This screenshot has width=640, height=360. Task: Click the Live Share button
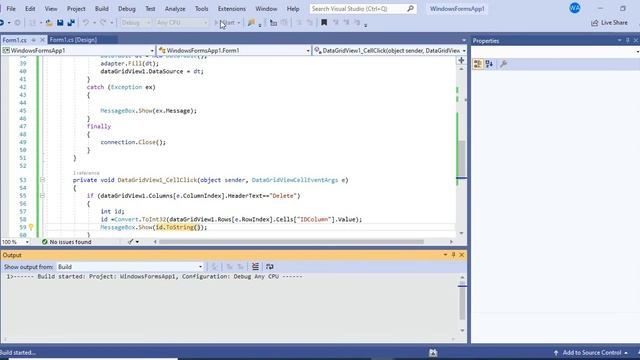pos(609,23)
